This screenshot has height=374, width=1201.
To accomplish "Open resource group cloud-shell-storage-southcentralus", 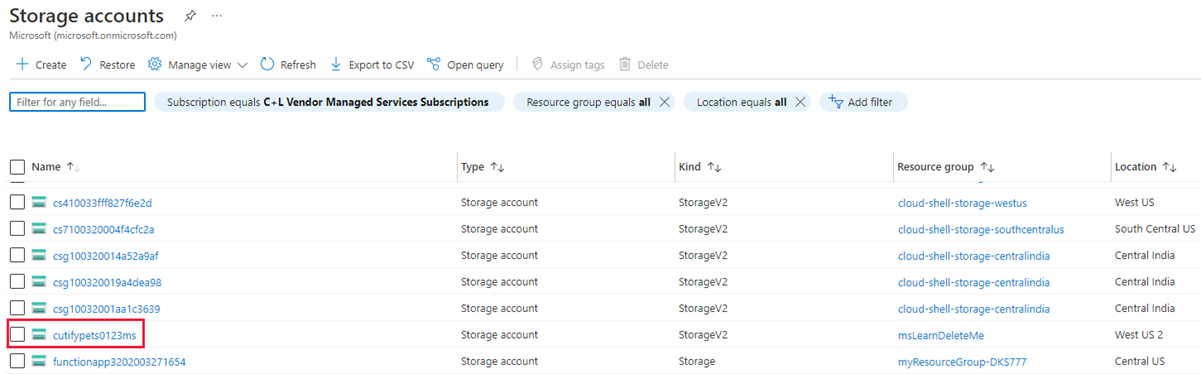I will [x=981, y=229].
